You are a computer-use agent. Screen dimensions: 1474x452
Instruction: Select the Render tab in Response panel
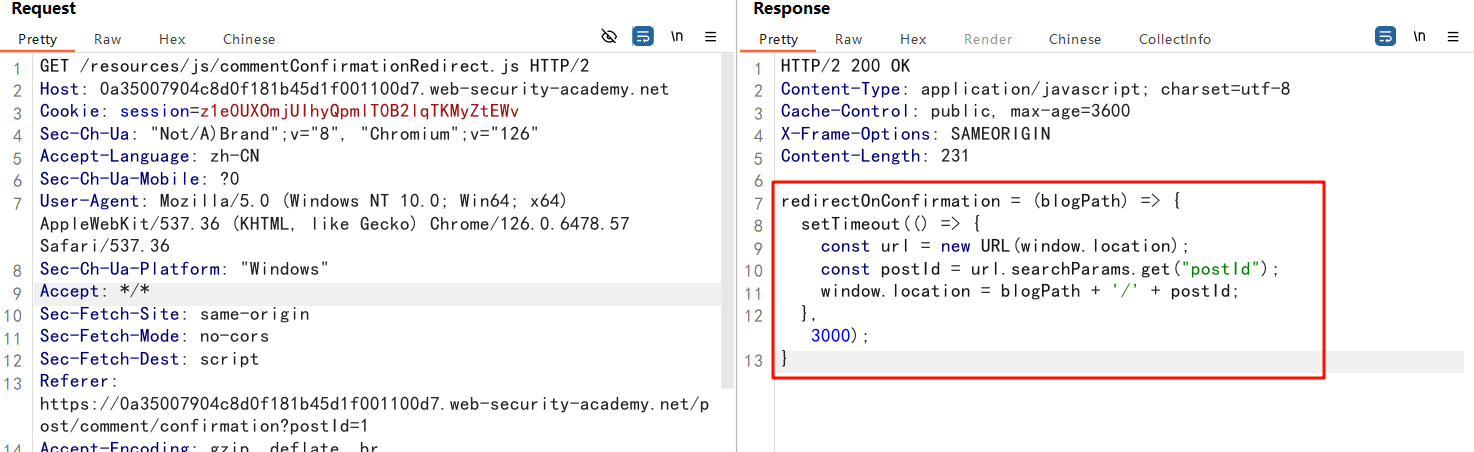pyautogui.click(x=987, y=39)
